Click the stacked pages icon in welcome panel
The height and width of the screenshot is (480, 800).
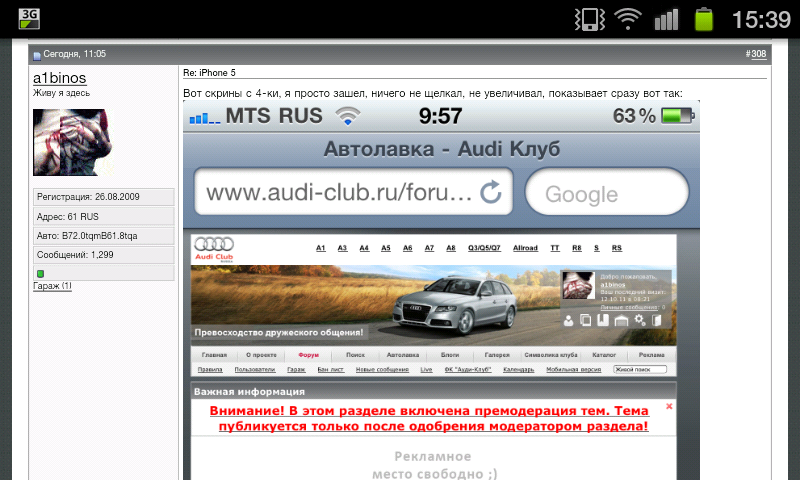coord(586,320)
